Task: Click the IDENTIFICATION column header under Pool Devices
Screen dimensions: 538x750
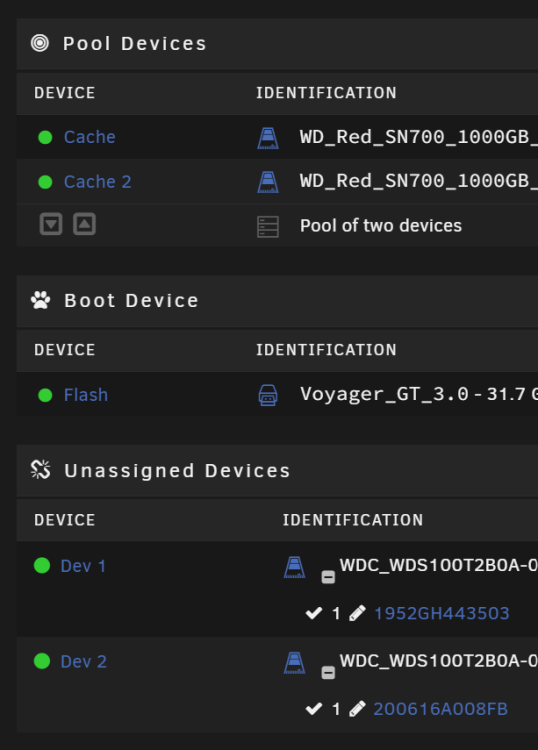Action: [x=326, y=93]
